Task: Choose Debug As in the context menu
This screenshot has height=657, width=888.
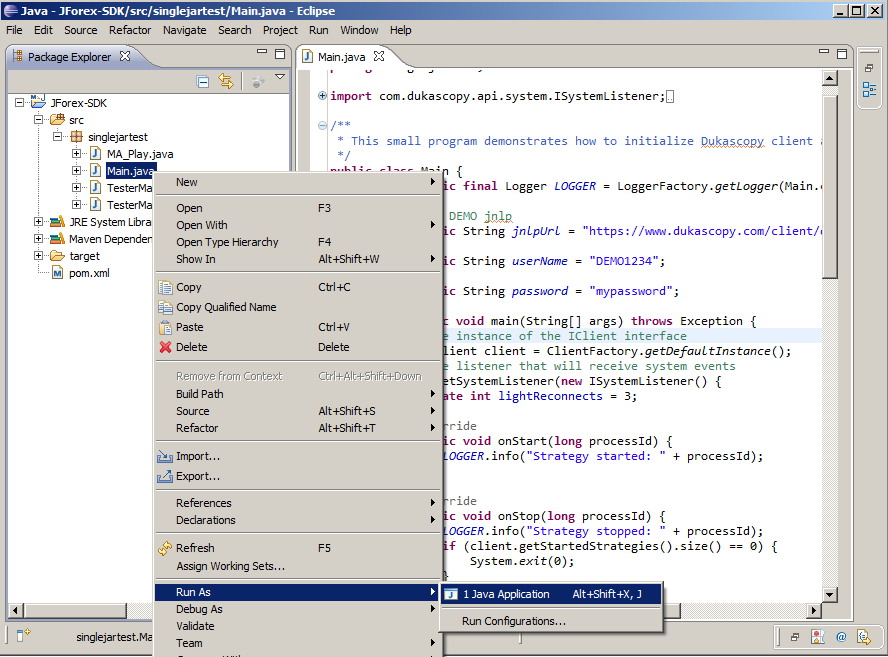Action: (x=298, y=609)
